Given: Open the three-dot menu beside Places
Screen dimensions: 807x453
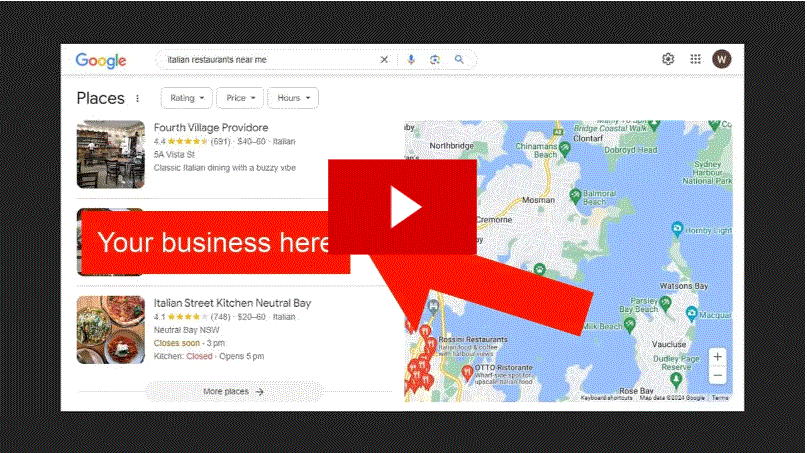Looking at the screenshot, I should pyautogui.click(x=137, y=98).
